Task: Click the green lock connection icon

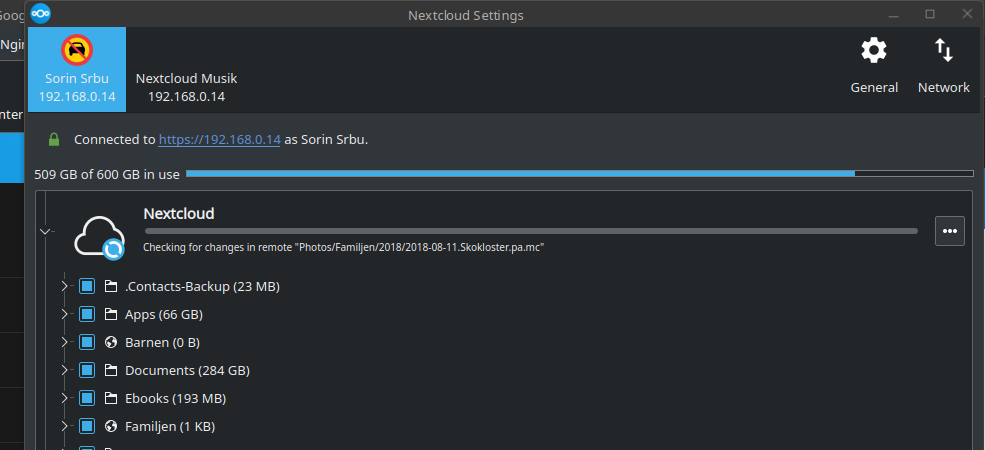Action: pyautogui.click(x=54, y=140)
